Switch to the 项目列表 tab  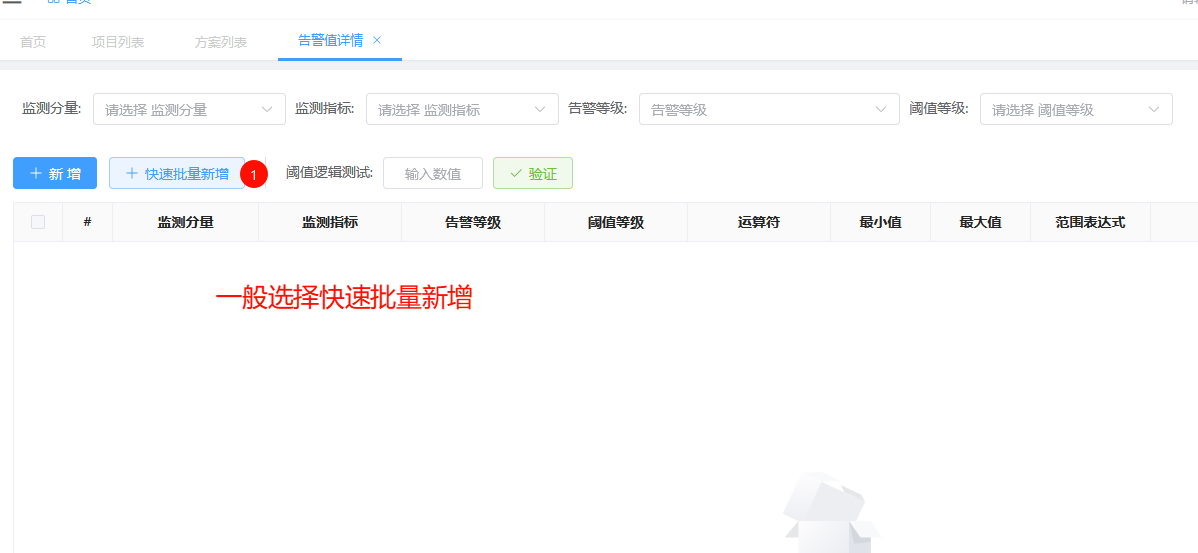click(118, 42)
